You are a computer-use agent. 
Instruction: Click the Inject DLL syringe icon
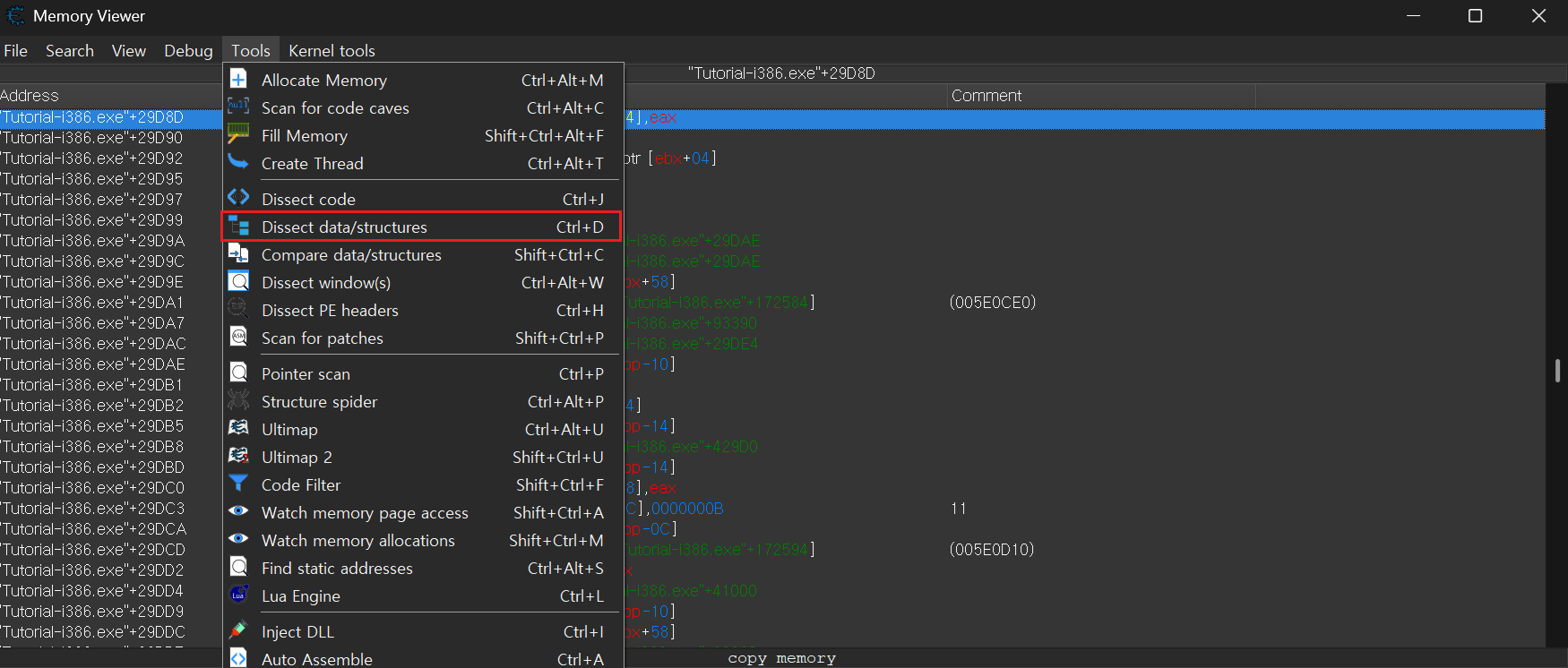point(238,630)
